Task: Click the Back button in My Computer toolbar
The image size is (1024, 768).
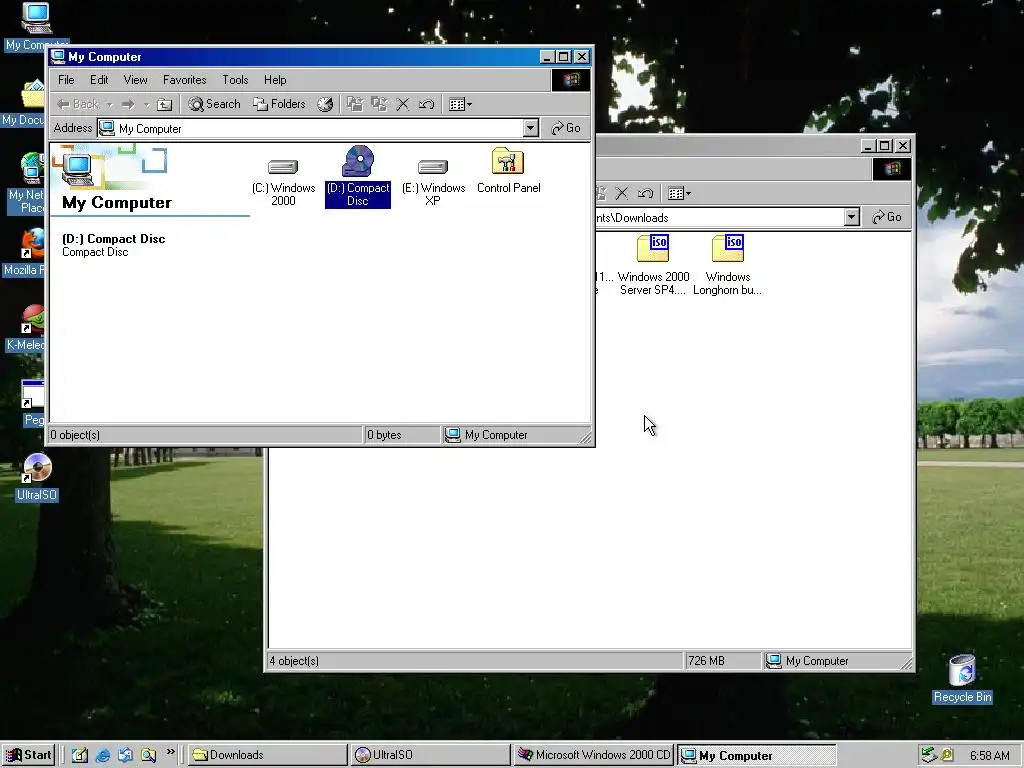Action: coord(77,104)
